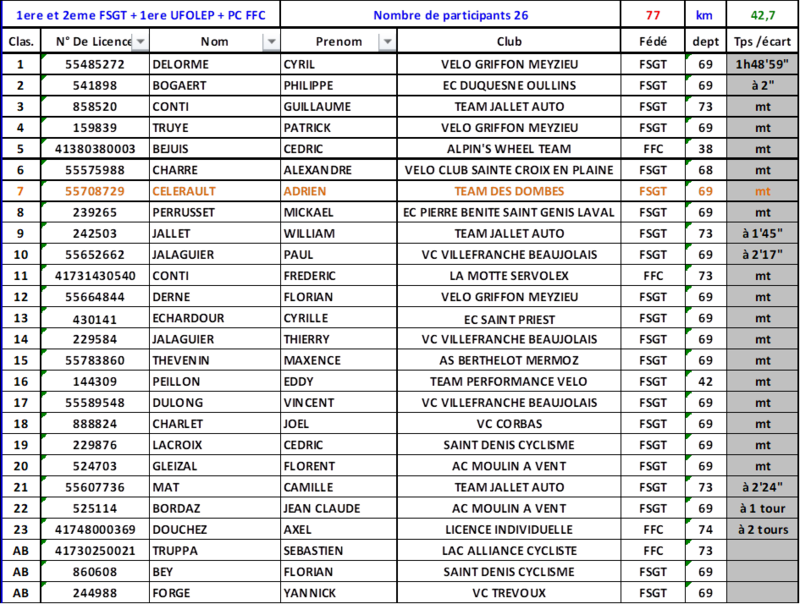Select the name cell THEVENIN

point(215,361)
